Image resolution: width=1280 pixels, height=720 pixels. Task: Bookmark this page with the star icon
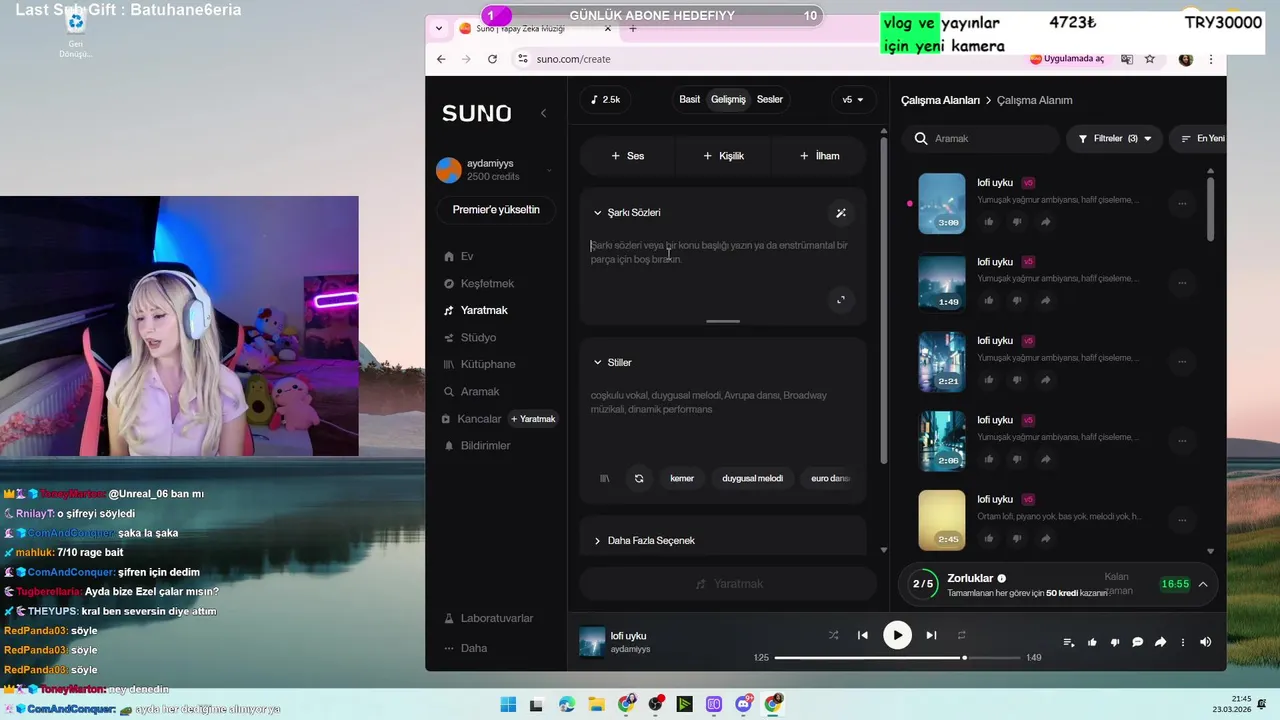(x=1150, y=59)
